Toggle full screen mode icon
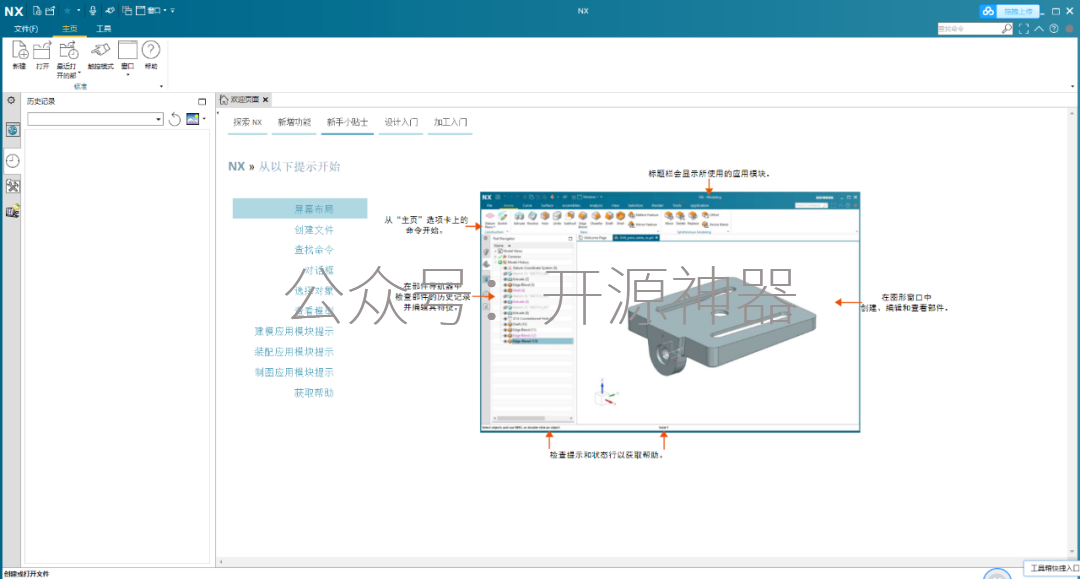1080x579 pixels. pos(1024,29)
